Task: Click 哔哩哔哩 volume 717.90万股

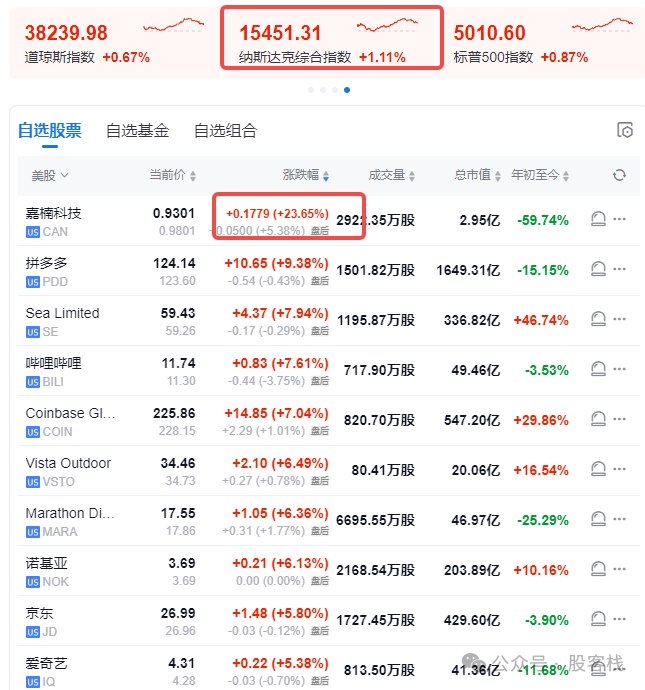Action: (x=379, y=370)
